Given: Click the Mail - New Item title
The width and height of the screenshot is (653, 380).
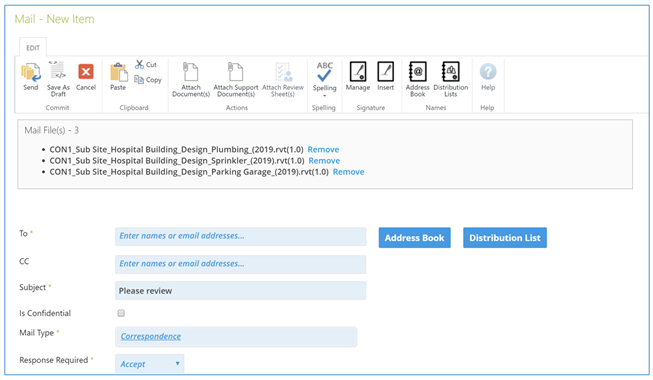Looking at the screenshot, I should (55, 19).
